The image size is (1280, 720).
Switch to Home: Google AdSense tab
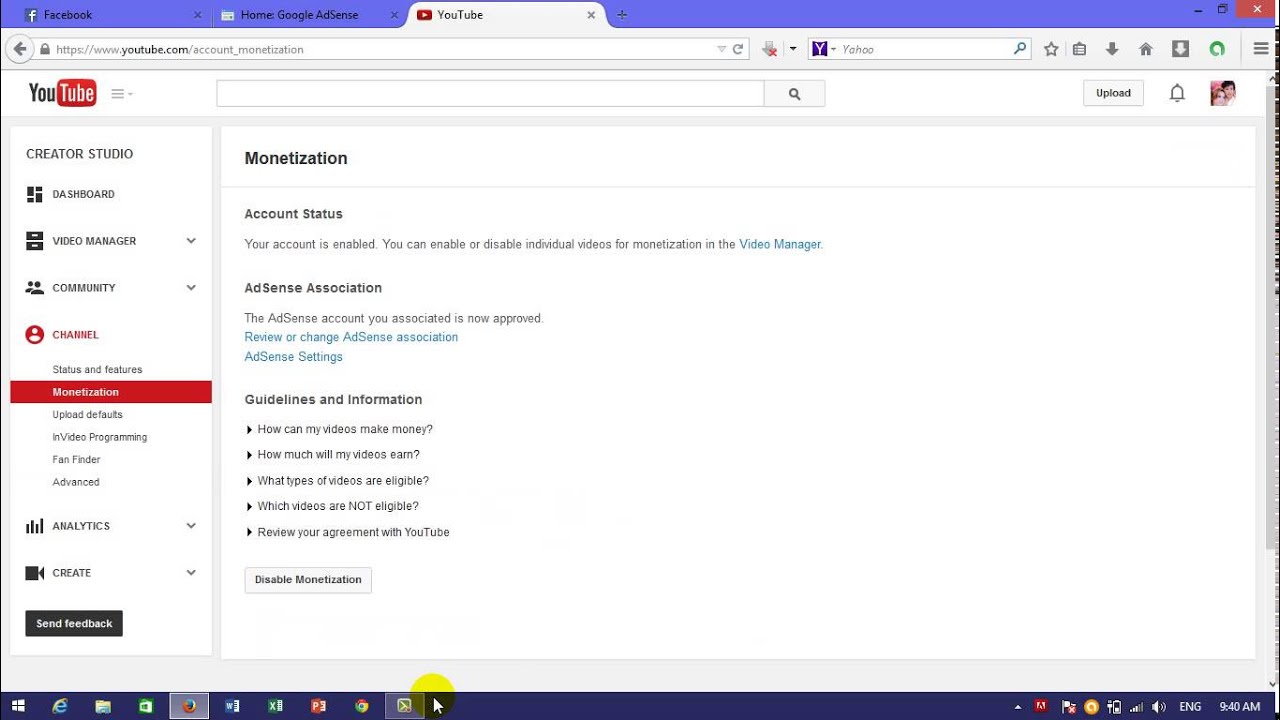point(309,15)
